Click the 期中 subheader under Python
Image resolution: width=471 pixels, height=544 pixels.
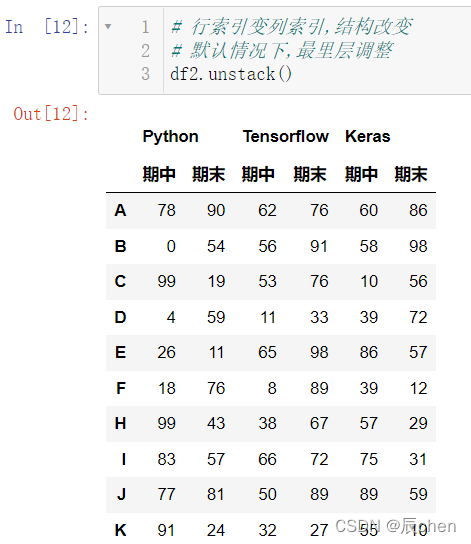click(159, 174)
